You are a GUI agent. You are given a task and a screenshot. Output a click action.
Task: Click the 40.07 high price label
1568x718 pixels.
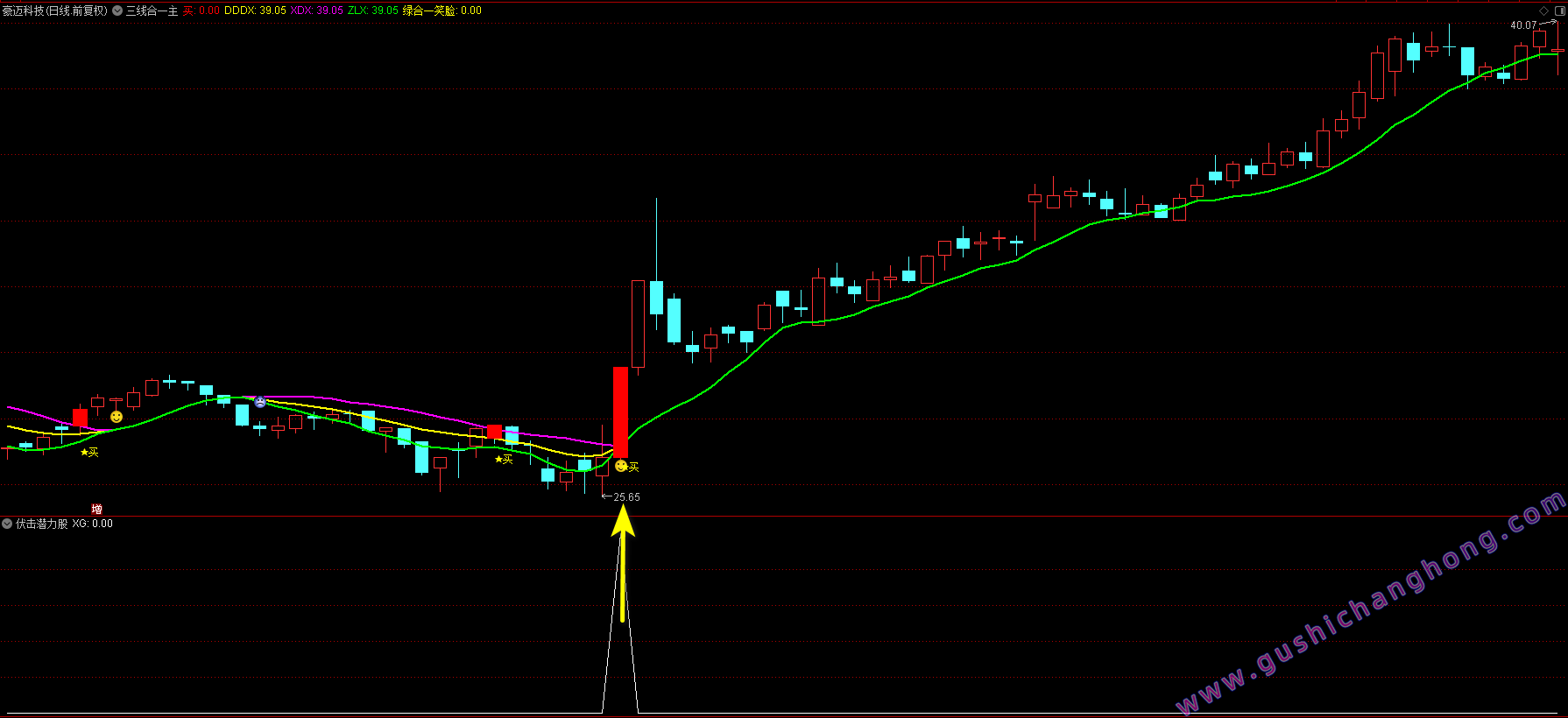[x=1523, y=25]
